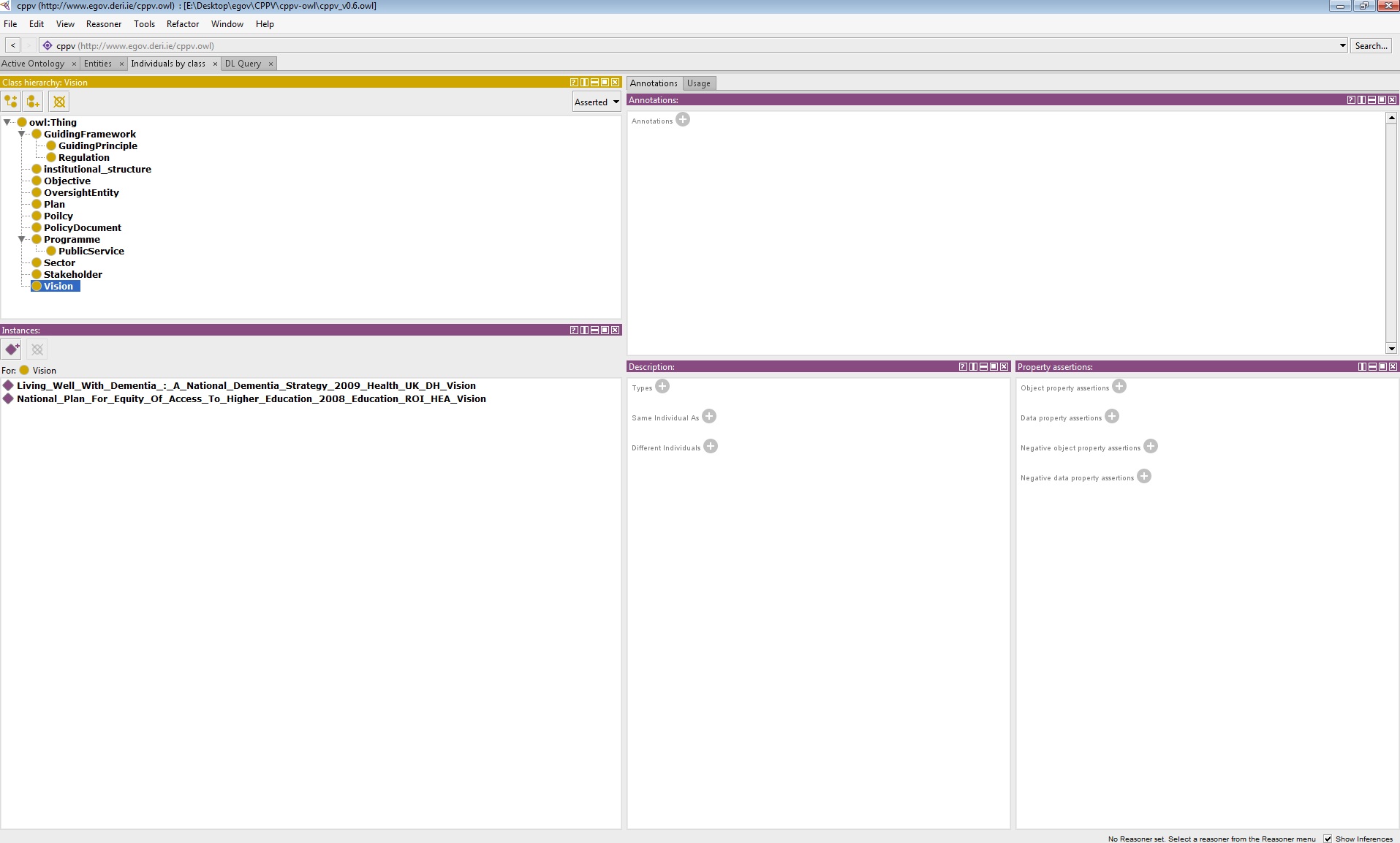This screenshot has height=843, width=1400.
Task: Select the Living_Well_With_Dementia vision individual
Action: (x=246, y=385)
